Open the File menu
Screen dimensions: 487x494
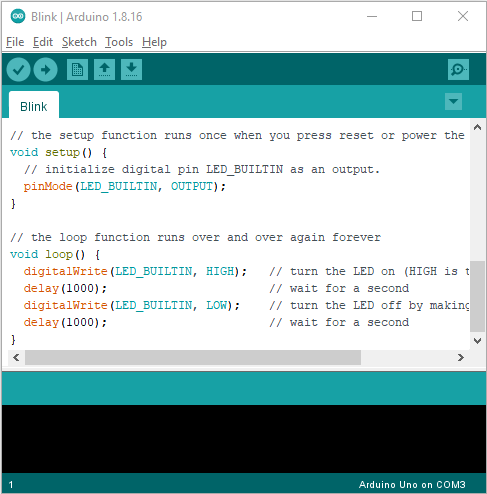[15, 42]
